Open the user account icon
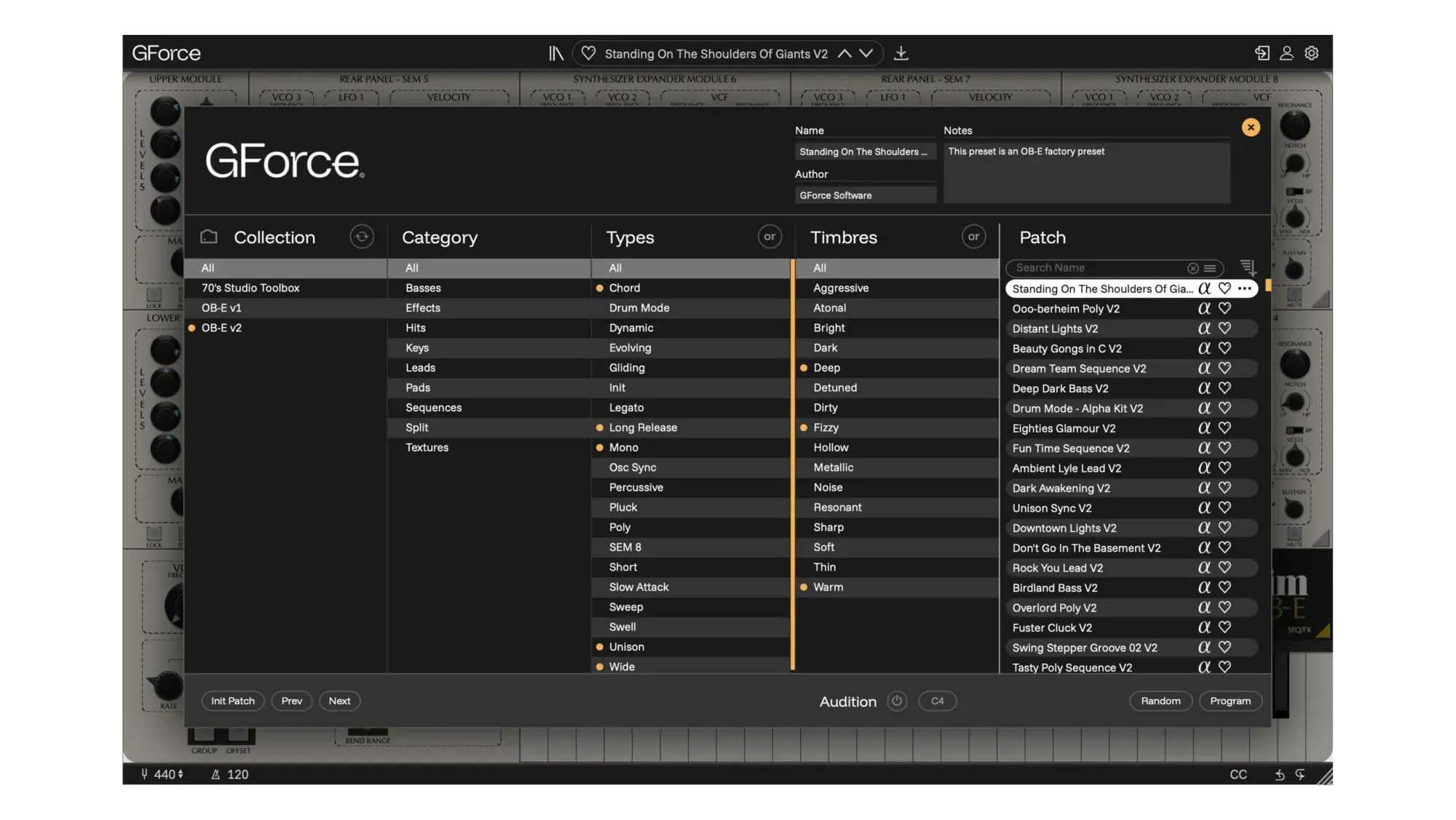This screenshot has width=1456, height=820. (x=1286, y=53)
